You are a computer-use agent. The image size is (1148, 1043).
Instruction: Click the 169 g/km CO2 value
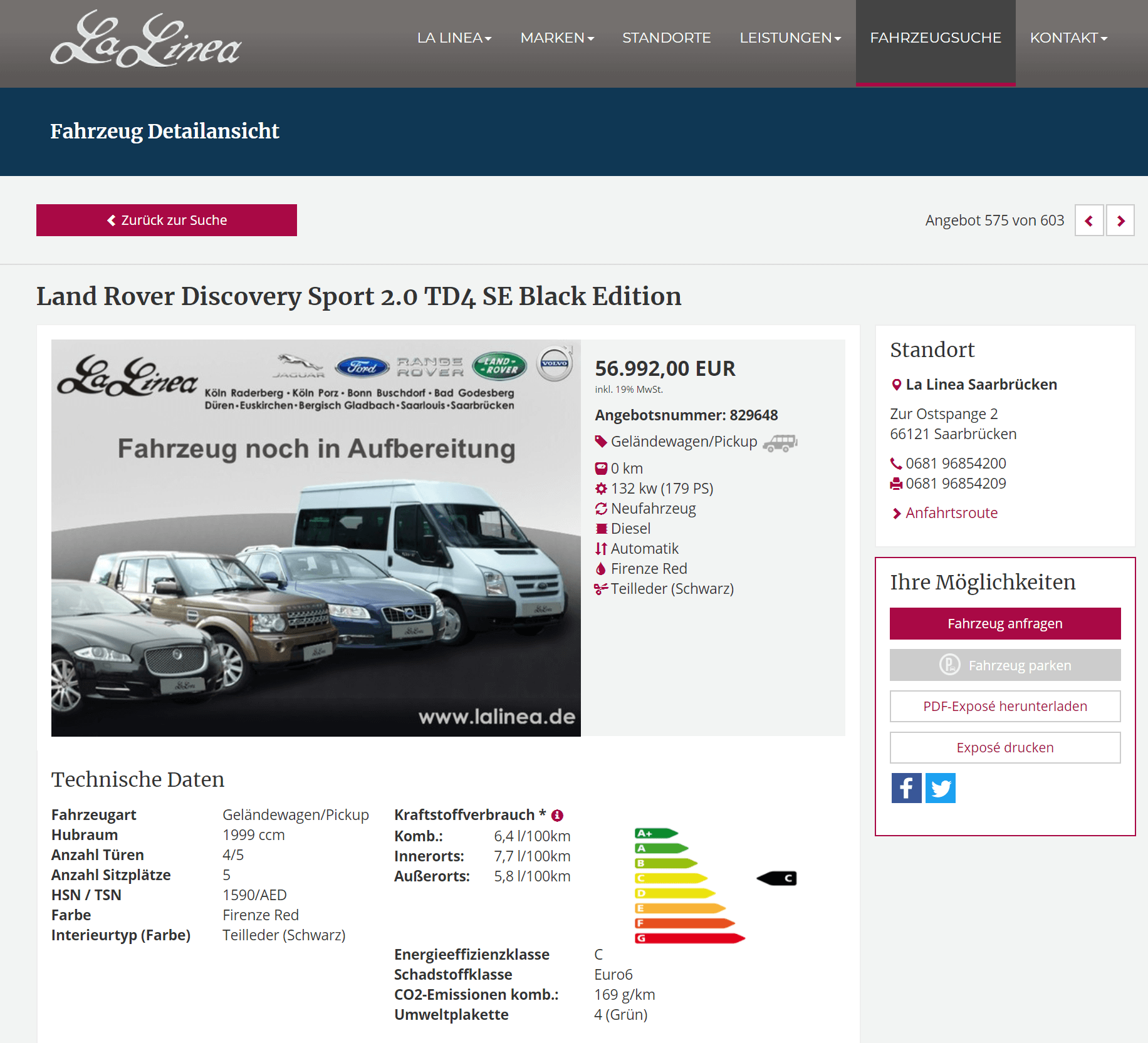[x=625, y=995]
